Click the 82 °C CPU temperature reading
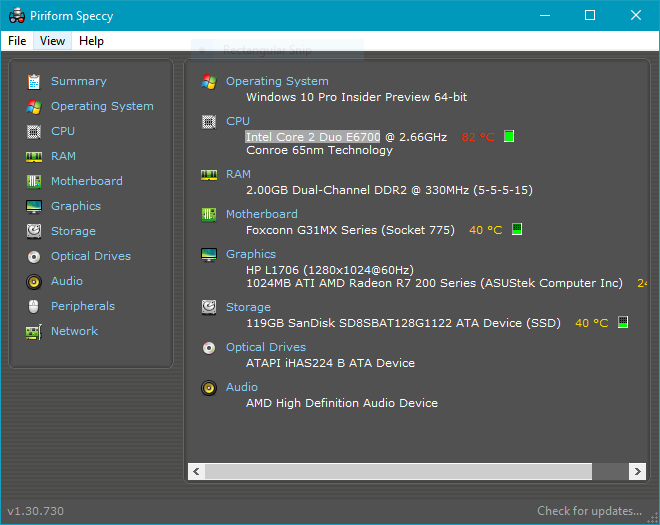Viewport: 660px width, 525px height. pyautogui.click(x=478, y=137)
